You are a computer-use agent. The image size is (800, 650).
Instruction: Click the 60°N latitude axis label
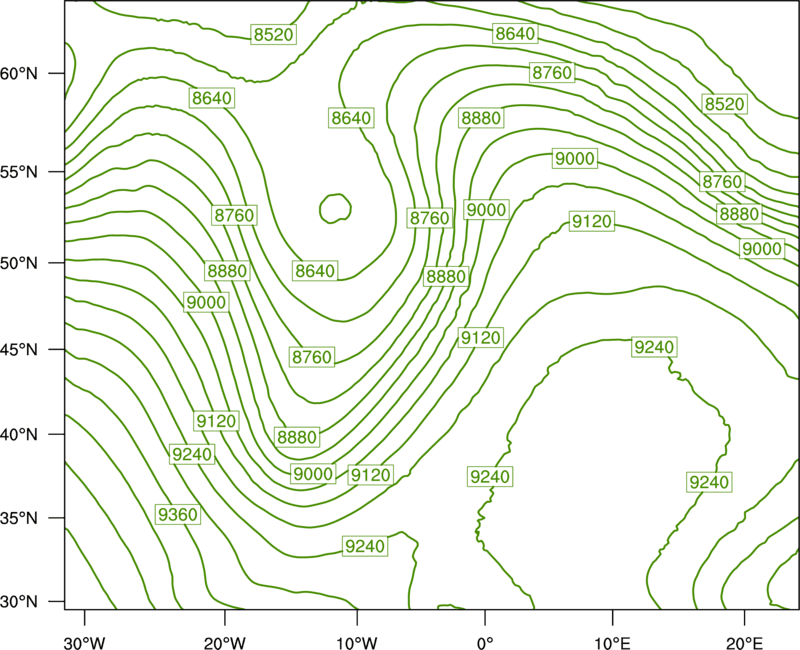[x=19, y=73]
